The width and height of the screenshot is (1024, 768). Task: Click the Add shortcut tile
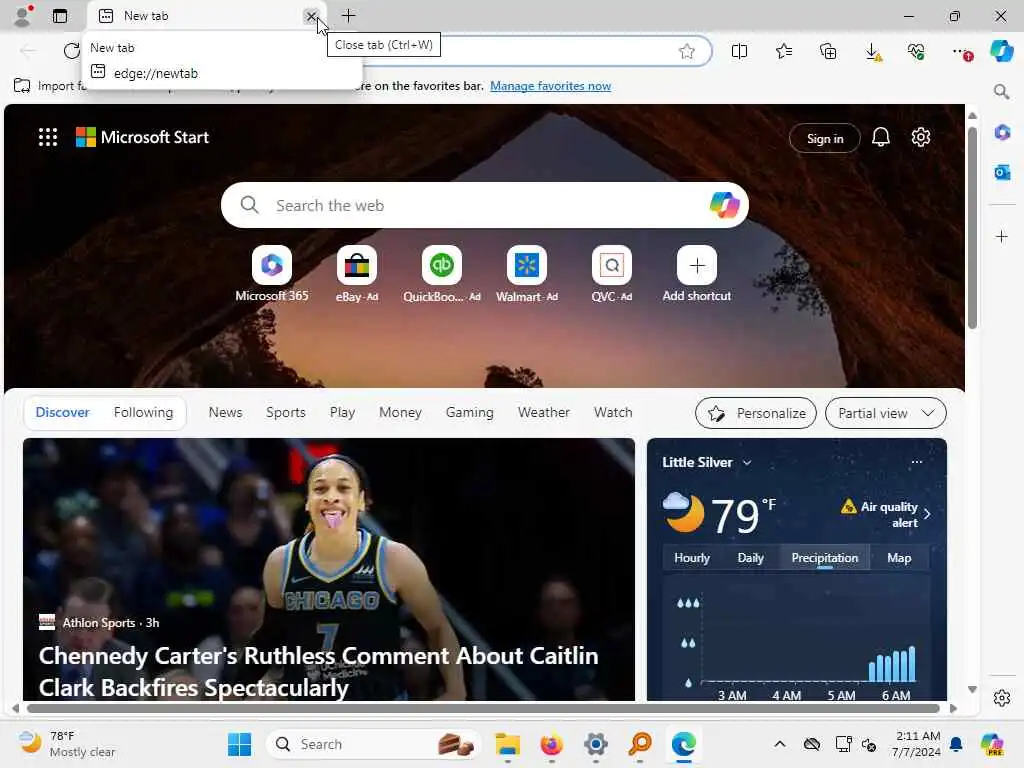pos(696,274)
